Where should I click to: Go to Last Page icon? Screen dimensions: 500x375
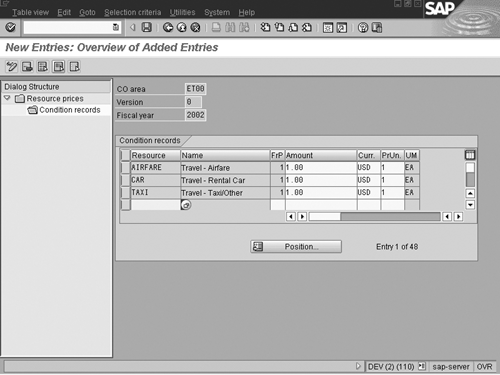tap(307, 27)
